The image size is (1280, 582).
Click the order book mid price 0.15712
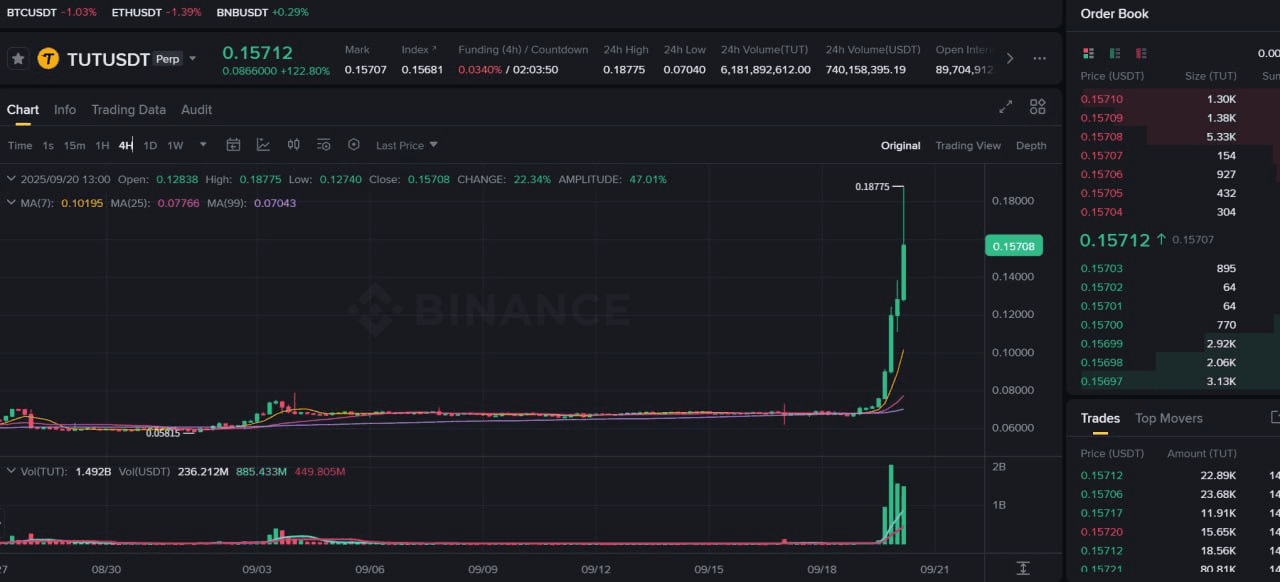[x=1114, y=240]
